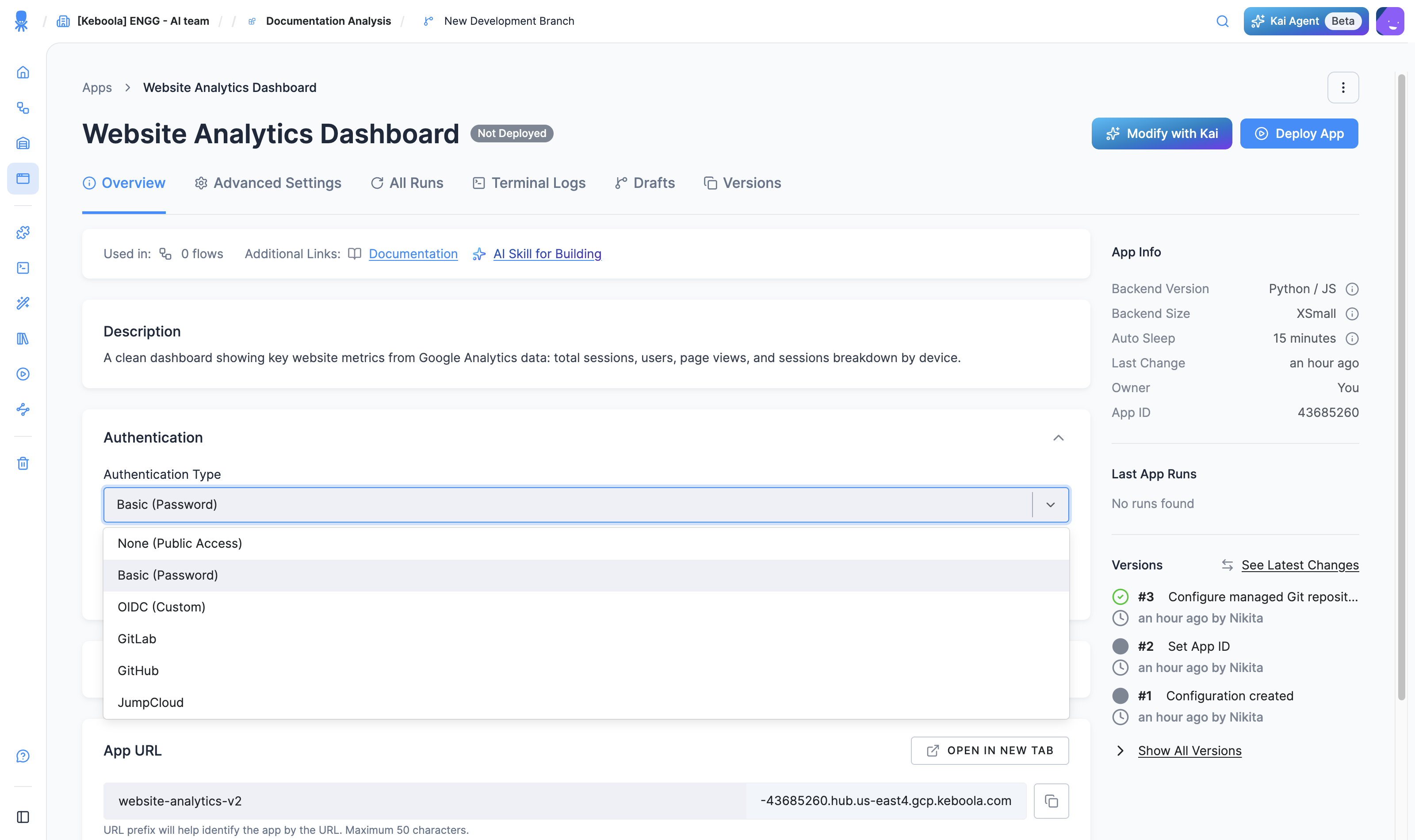This screenshot has height=840, width=1415.
Task: Open See Latest Changes link
Action: [x=1300, y=565]
